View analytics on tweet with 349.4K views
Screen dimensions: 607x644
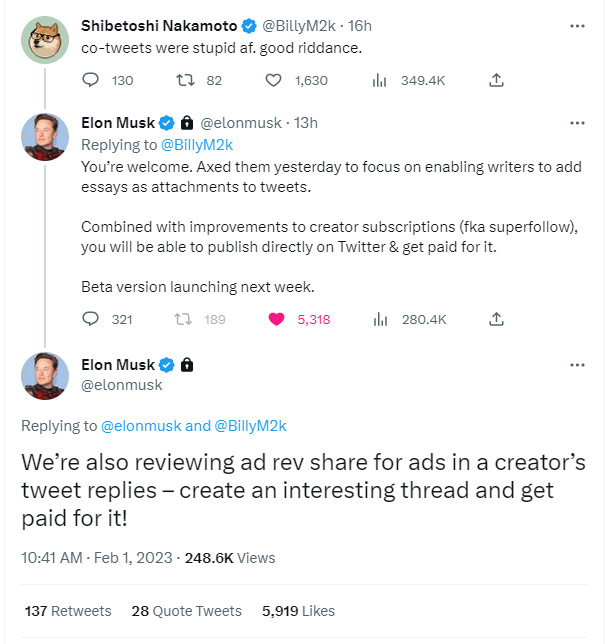(x=379, y=80)
